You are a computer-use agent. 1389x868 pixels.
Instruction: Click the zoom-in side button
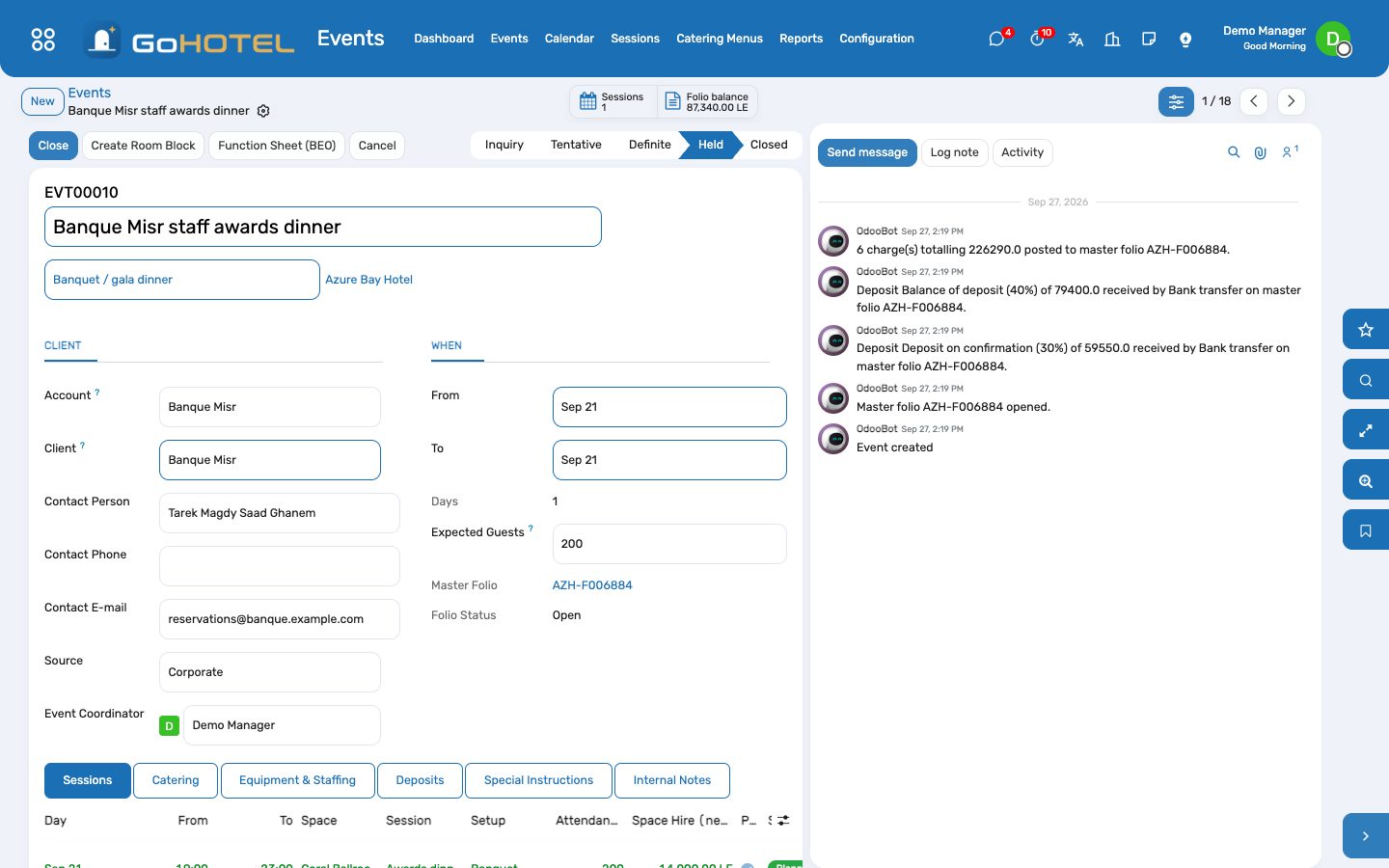[x=1366, y=480]
